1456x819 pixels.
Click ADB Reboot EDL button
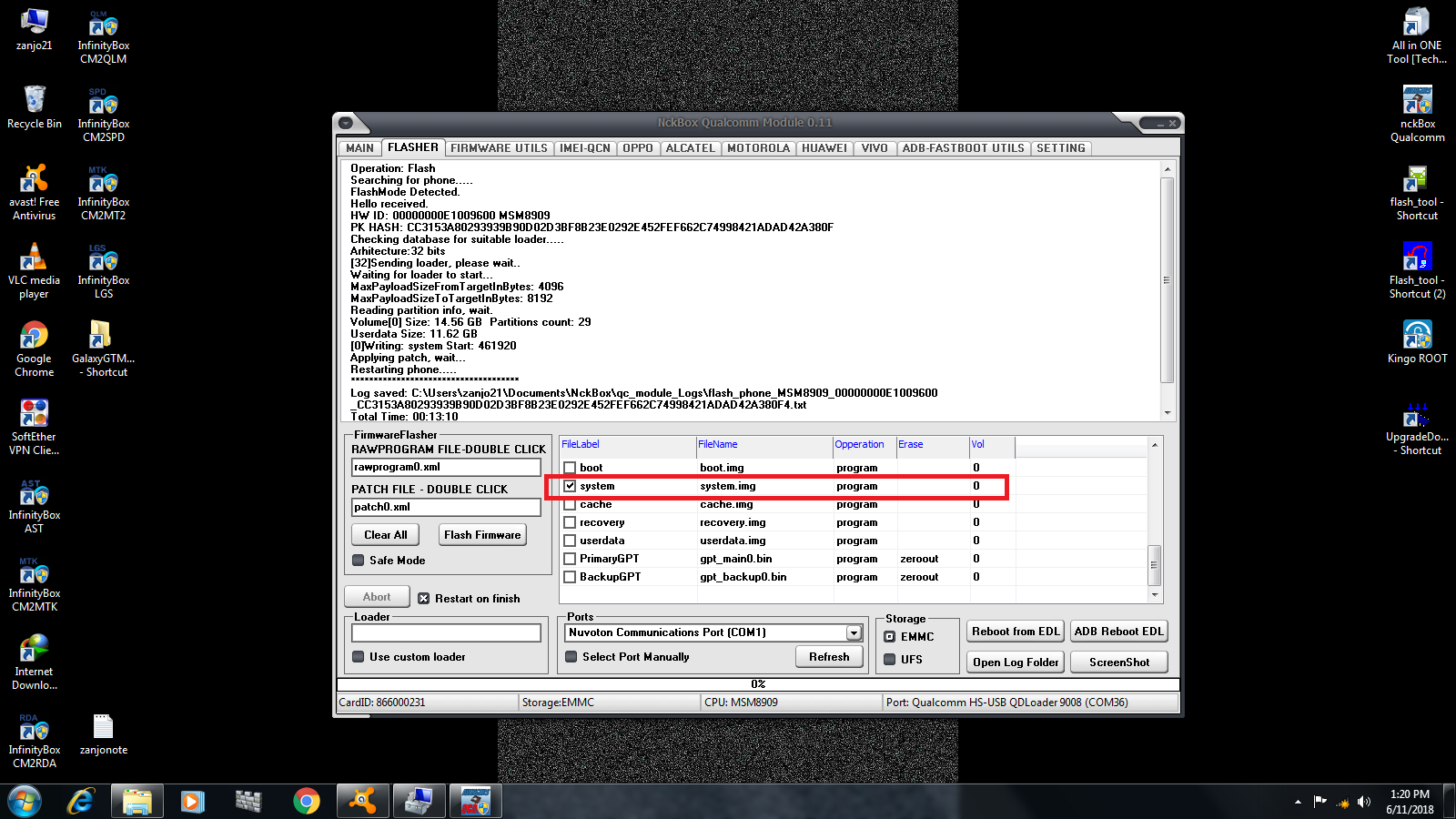point(1119,632)
